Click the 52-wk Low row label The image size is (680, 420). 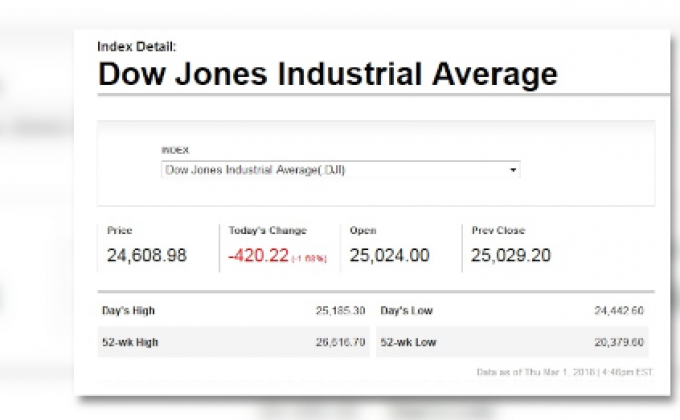click(408, 342)
